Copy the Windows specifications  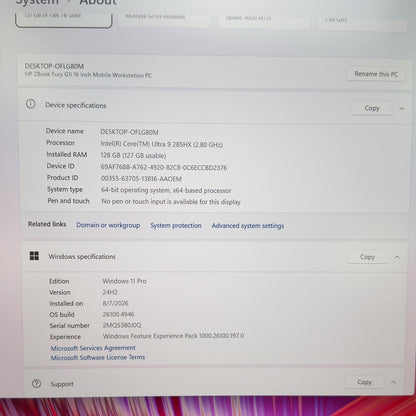point(367,257)
